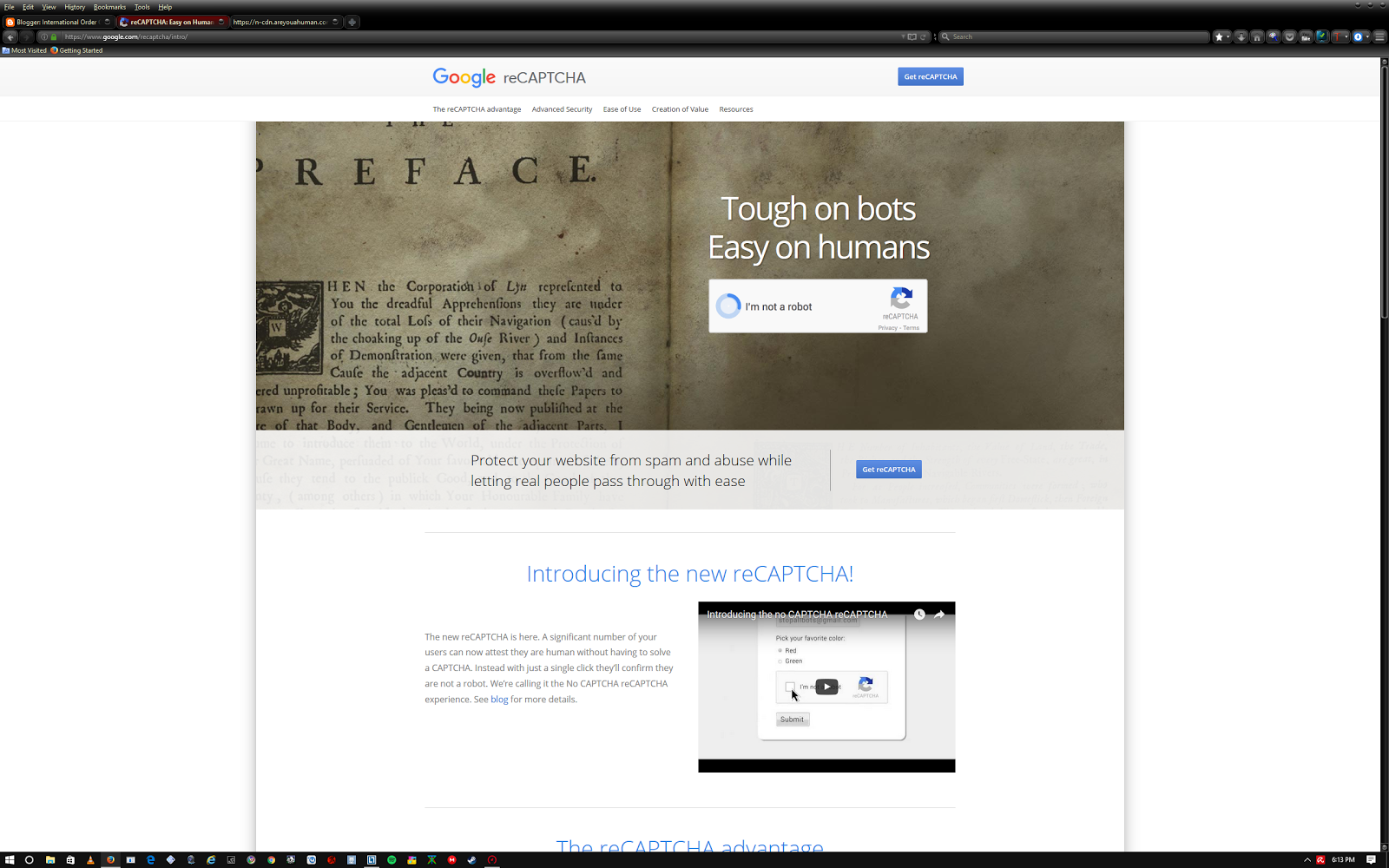The height and width of the screenshot is (868, 1389).
Task: Open the reCAPTCHA Terms link in widget
Action: 911,328
